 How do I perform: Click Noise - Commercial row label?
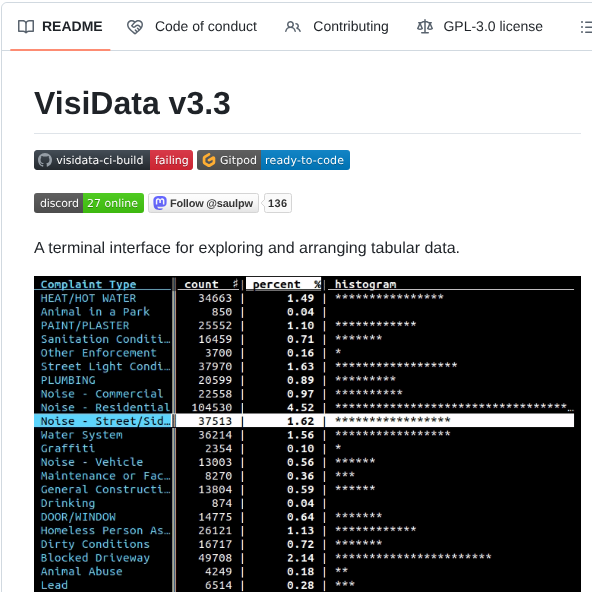tap(102, 393)
